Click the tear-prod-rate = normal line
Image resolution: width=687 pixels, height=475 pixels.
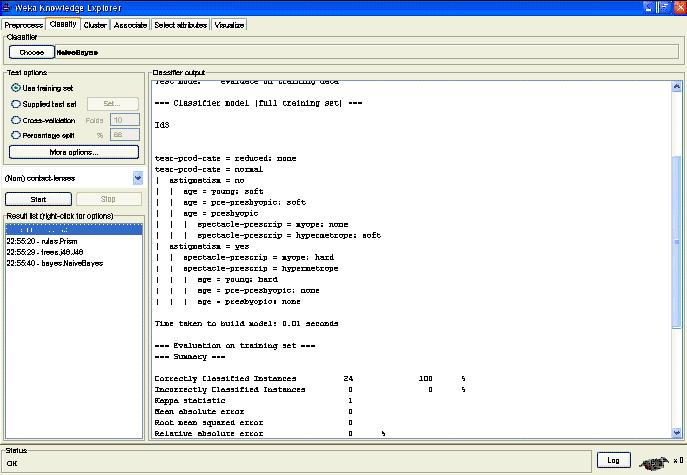tap(209, 169)
